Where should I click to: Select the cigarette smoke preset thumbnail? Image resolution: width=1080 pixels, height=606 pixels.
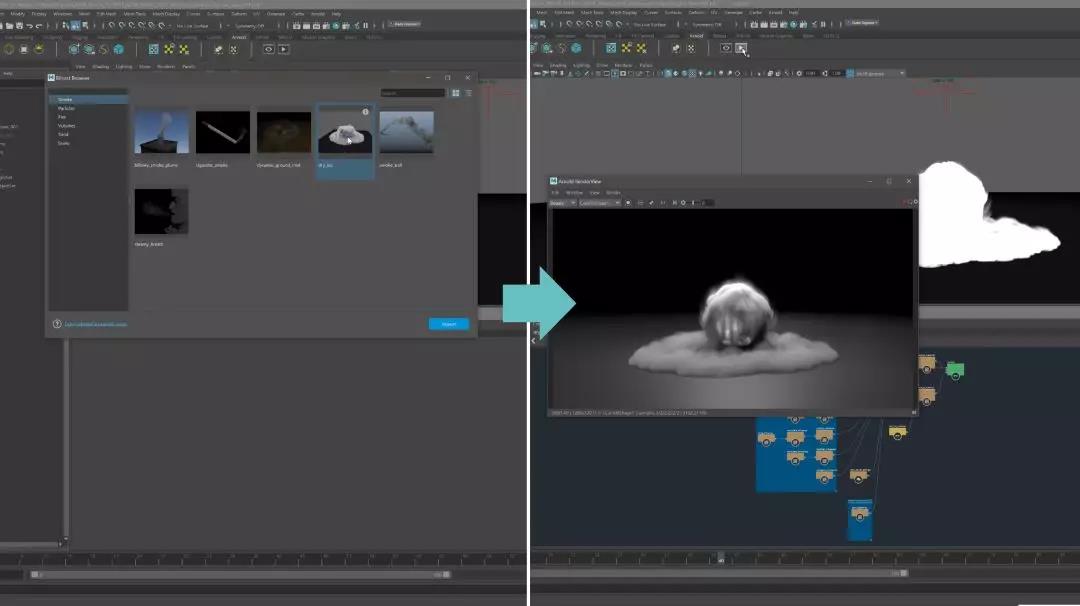[x=223, y=133]
